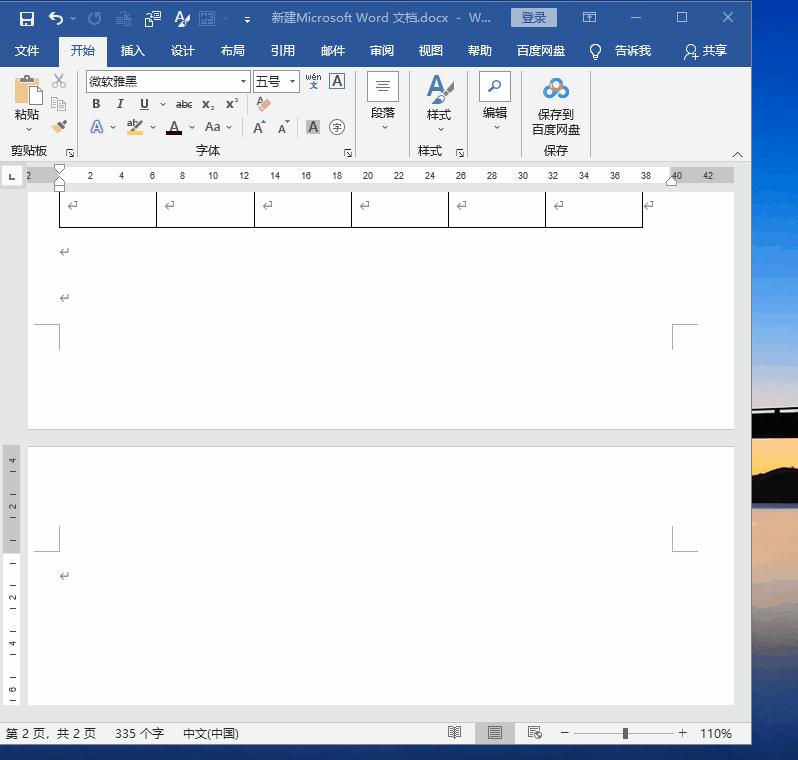Switch to the 插入 ribbon tab

(132, 51)
